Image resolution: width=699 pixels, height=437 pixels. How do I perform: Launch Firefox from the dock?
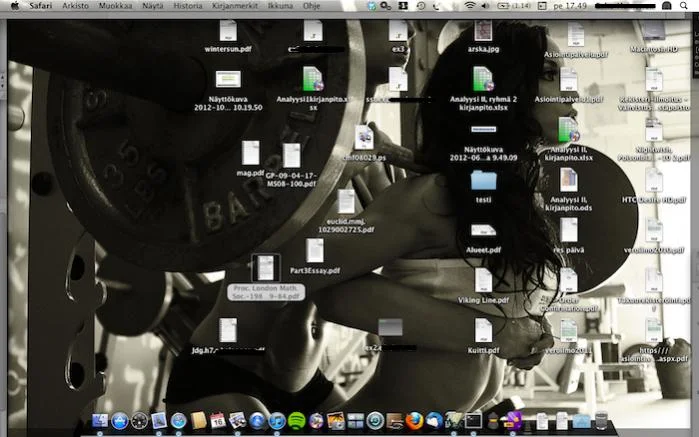click(414, 421)
